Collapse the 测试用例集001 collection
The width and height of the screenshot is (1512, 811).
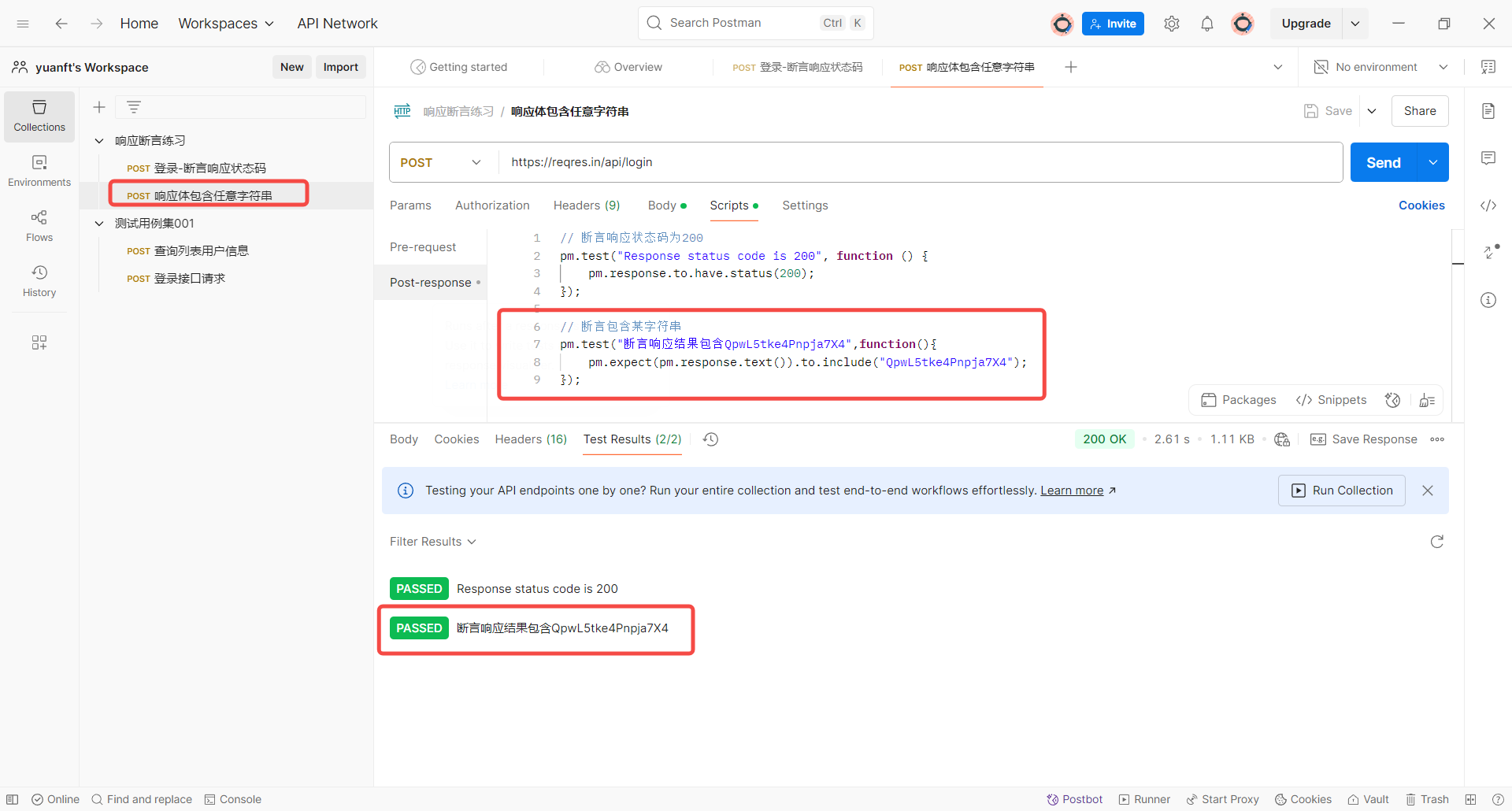99,224
